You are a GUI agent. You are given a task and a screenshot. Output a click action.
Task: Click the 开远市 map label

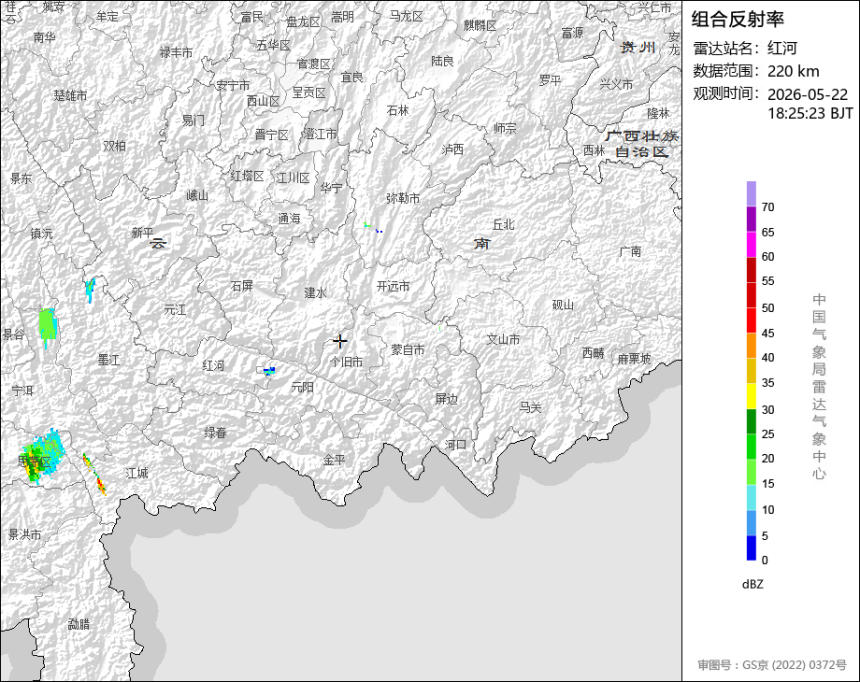(x=393, y=286)
